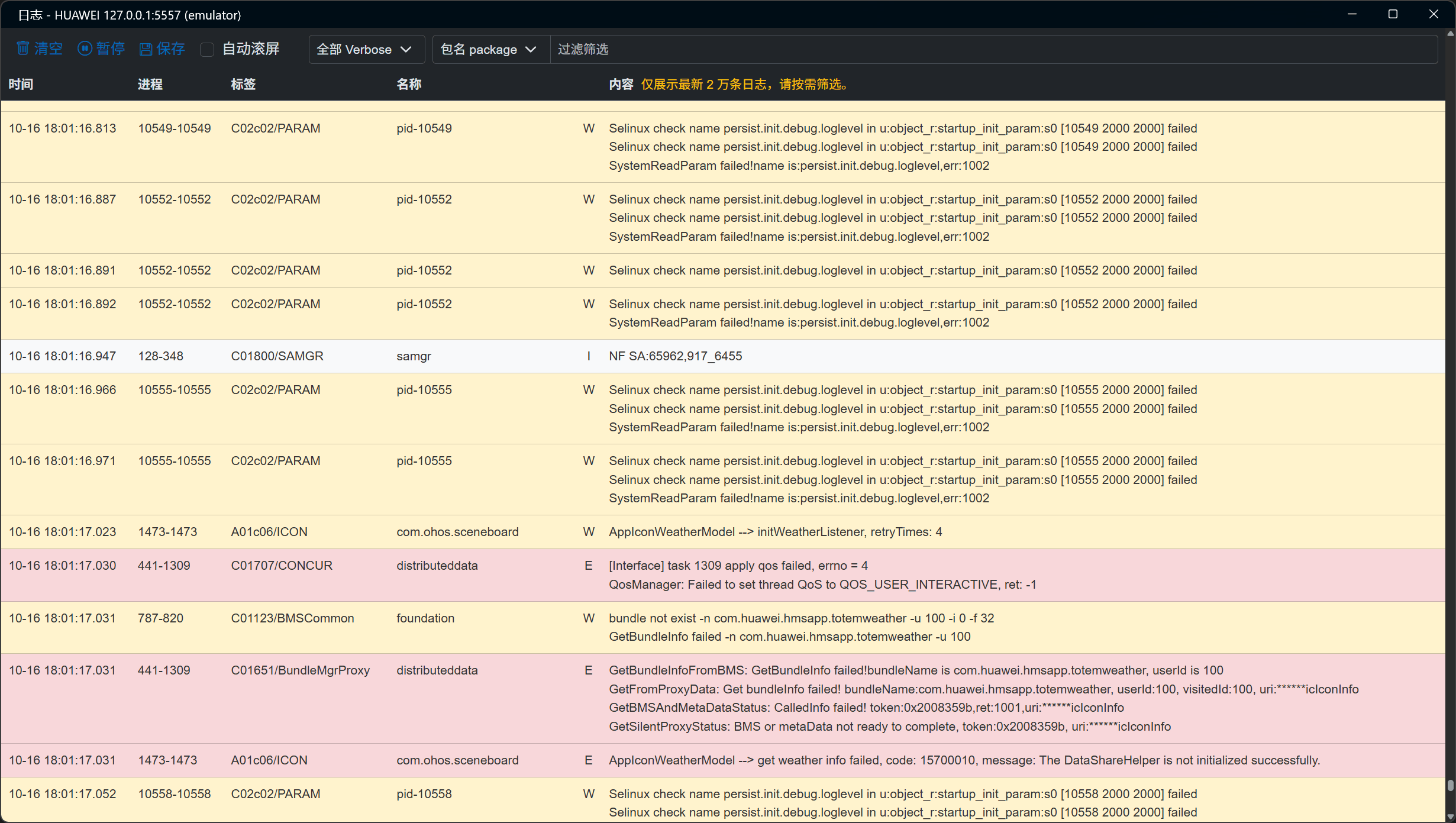Click process ID 128-348
Image resolution: width=1456 pixels, height=823 pixels.
pos(160,356)
